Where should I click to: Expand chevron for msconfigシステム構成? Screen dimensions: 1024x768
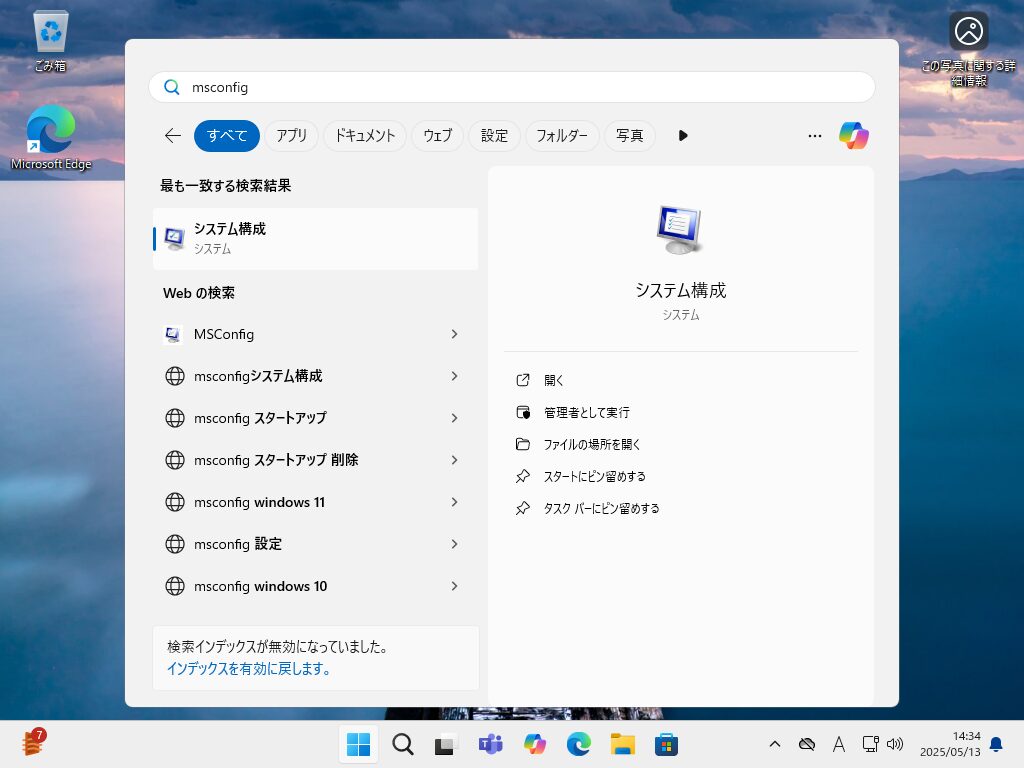(455, 376)
